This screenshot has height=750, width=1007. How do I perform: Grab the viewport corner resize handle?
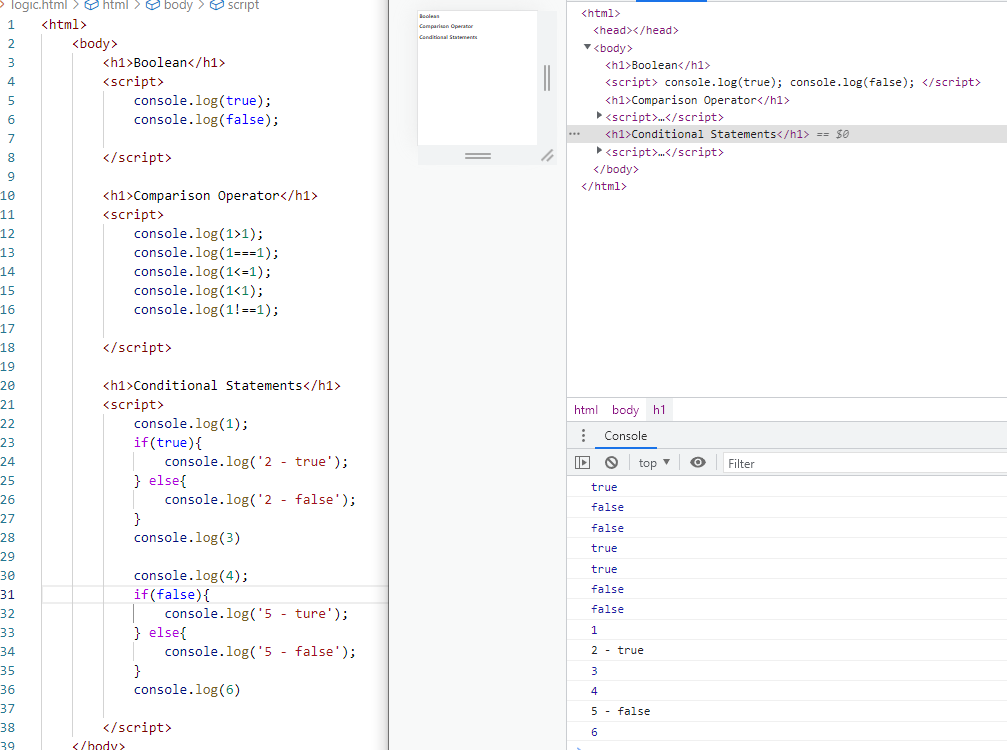[x=547, y=155]
